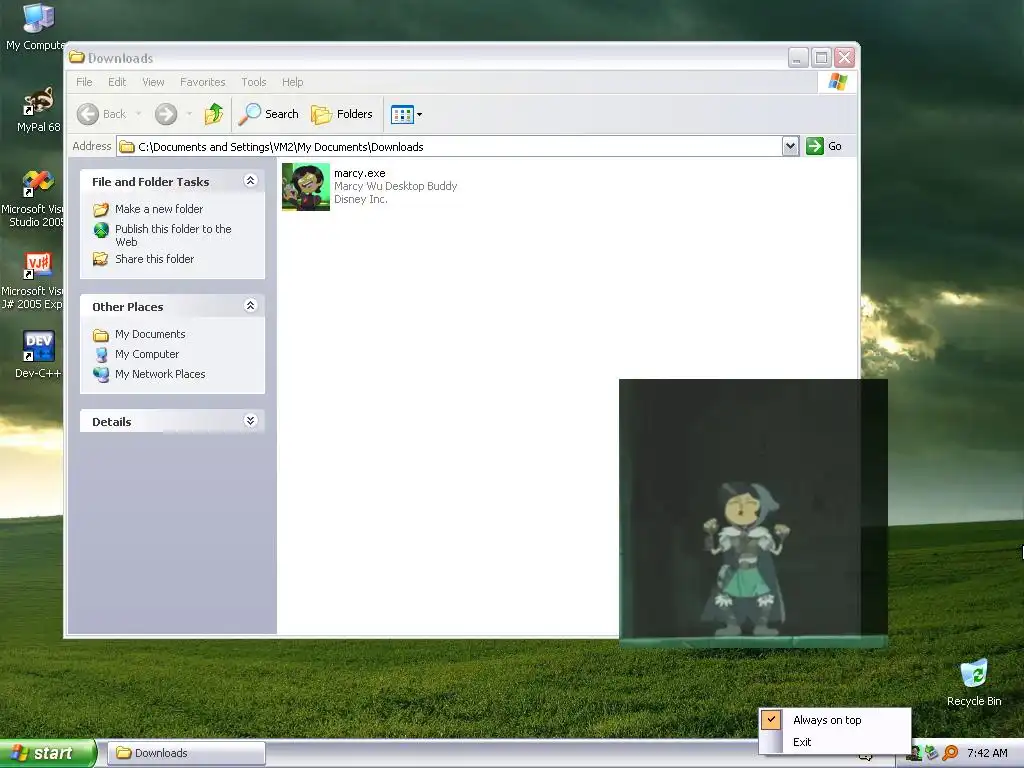Screen dimensions: 1024x768
Task: Collapse the Other Places panel
Action: click(250, 306)
